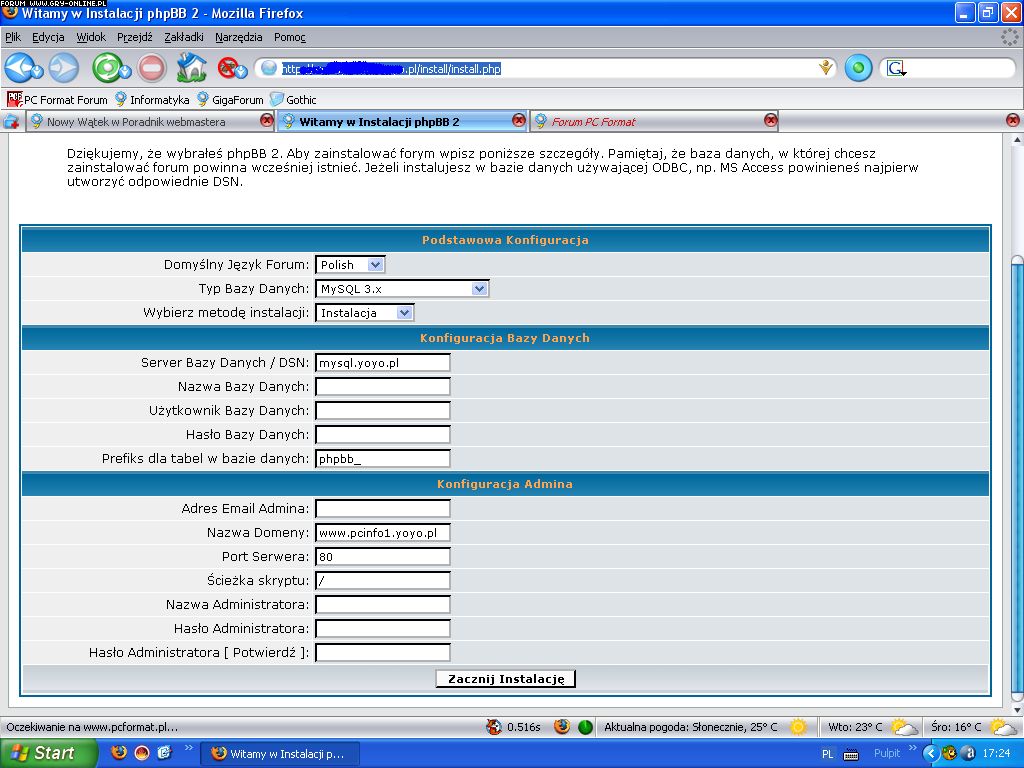Switch to 'Nowy Wątek w Poradnik webmastera' tab
Image resolution: width=1024 pixels, height=768 pixels.
pos(150,121)
